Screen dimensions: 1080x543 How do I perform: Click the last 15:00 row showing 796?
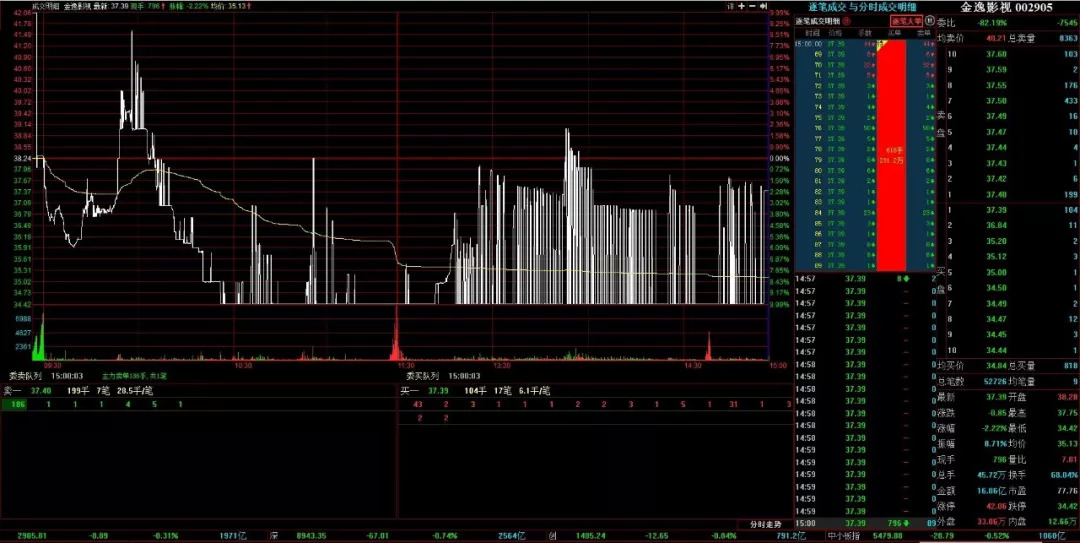[866, 523]
